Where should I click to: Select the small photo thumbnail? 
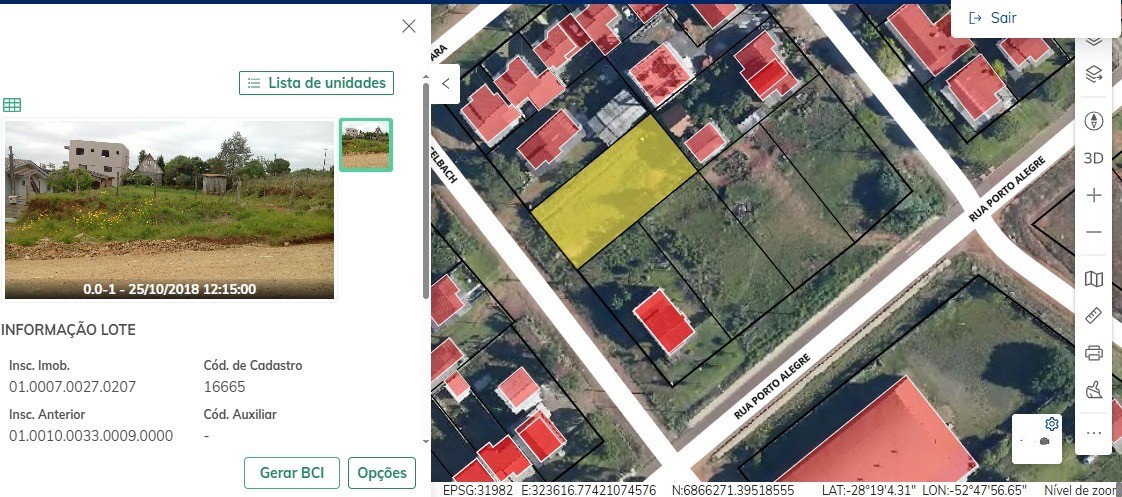[x=366, y=145]
